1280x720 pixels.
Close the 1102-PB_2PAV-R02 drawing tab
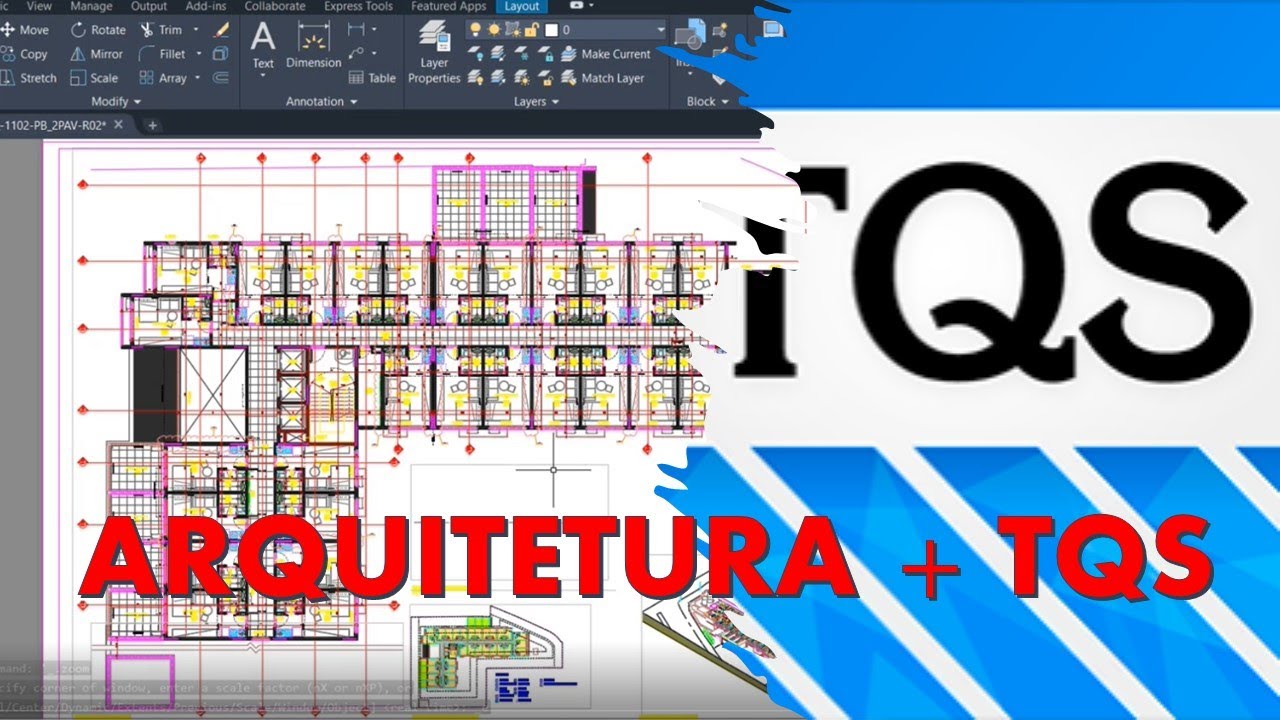point(118,125)
